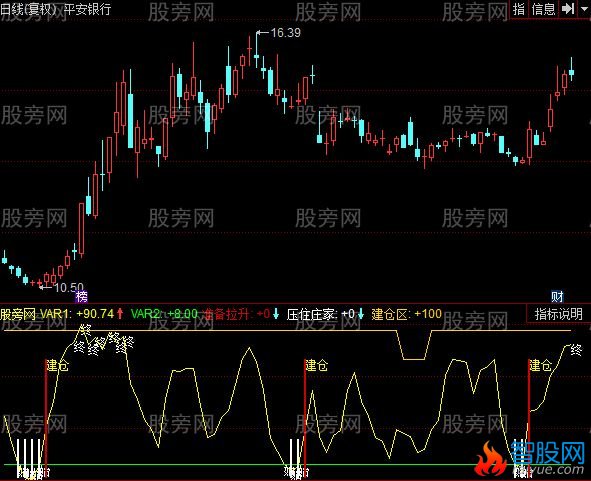Click the 建仓区 +100 indicator label
This screenshot has width=591, height=481.
(x=406, y=314)
